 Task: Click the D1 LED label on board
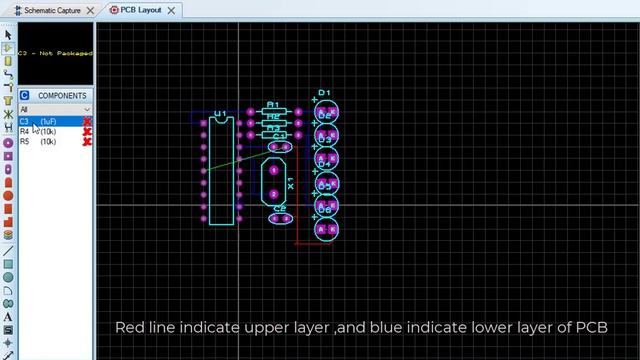tap(324, 93)
